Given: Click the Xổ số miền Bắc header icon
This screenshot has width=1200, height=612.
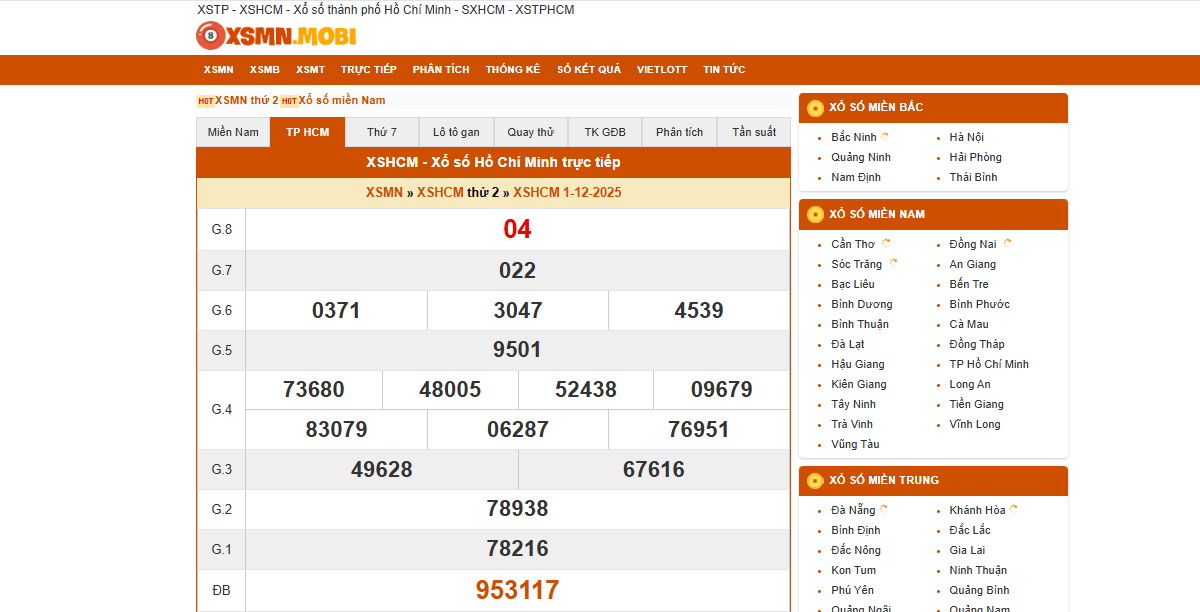Looking at the screenshot, I should pos(815,107).
